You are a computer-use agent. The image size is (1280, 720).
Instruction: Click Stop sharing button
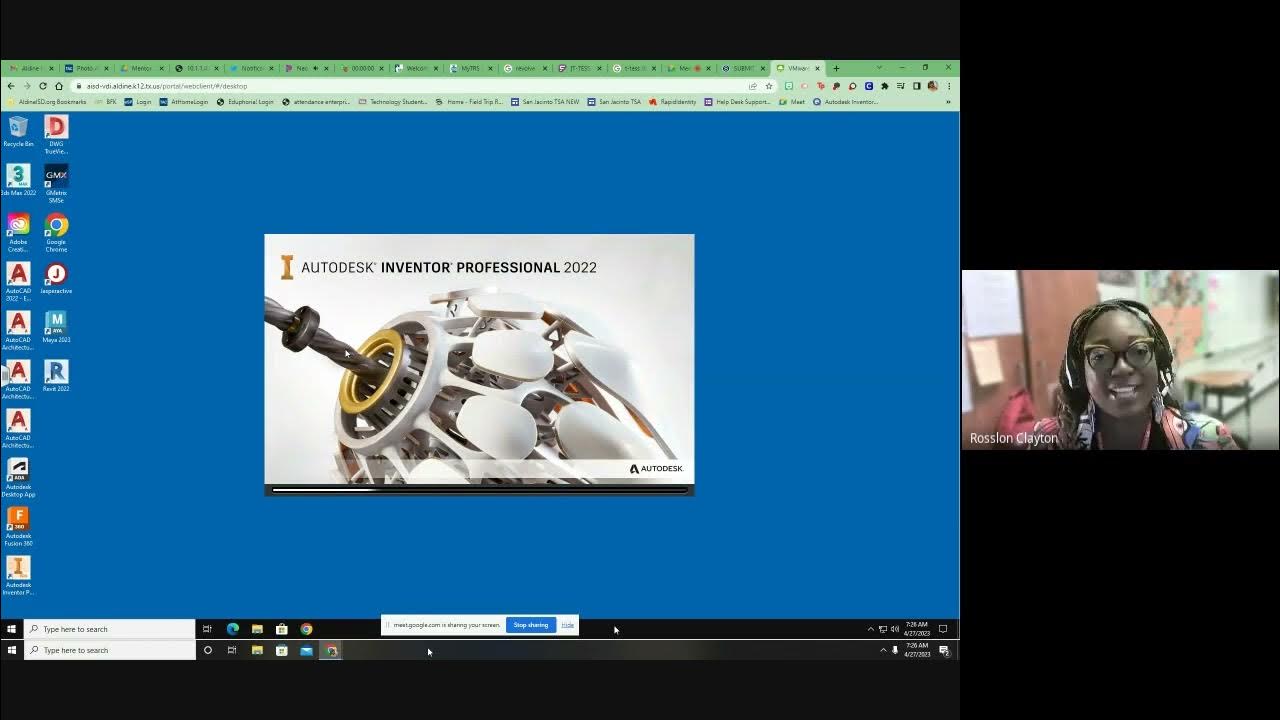click(x=530, y=625)
